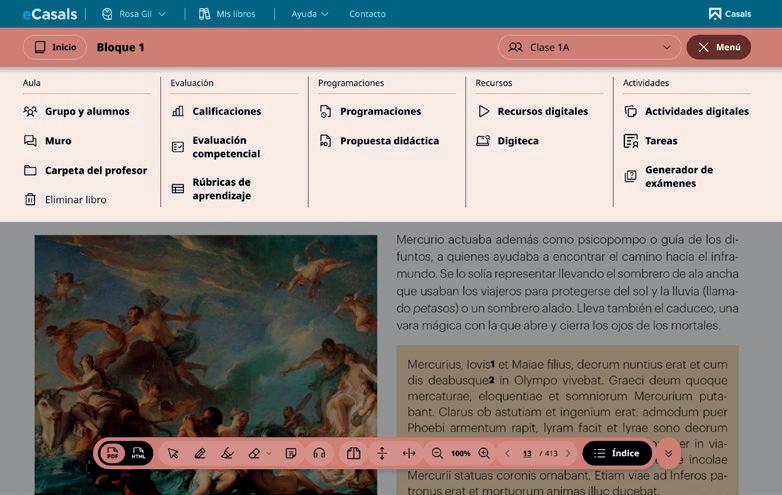Click the Inicio button

55,47
